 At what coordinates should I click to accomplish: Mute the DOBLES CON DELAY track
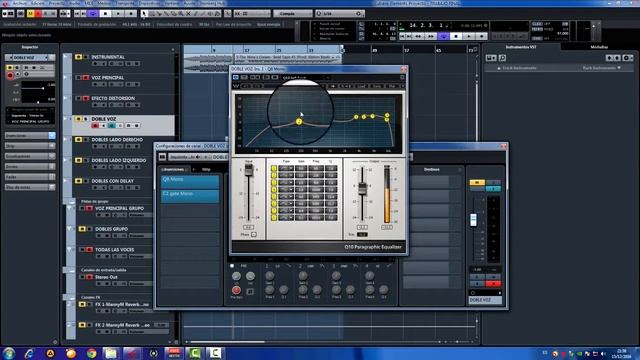pyautogui.click(x=78, y=181)
